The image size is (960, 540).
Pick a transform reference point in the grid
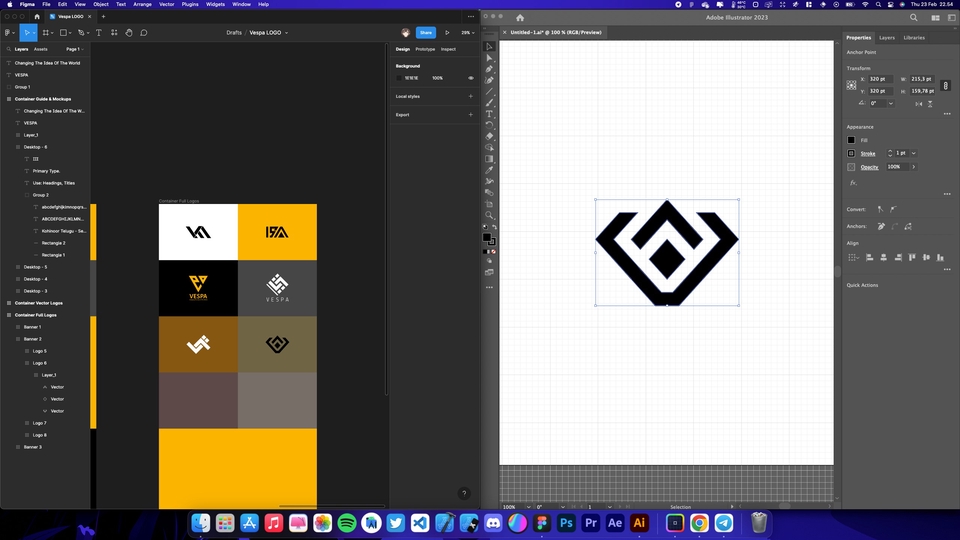(852, 85)
